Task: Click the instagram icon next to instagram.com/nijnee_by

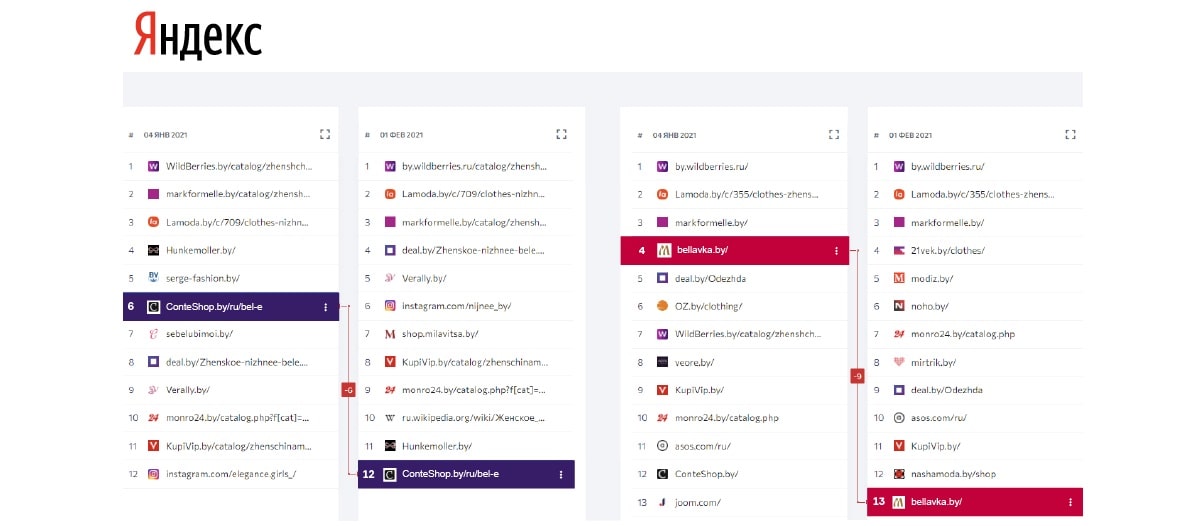Action: (391, 306)
